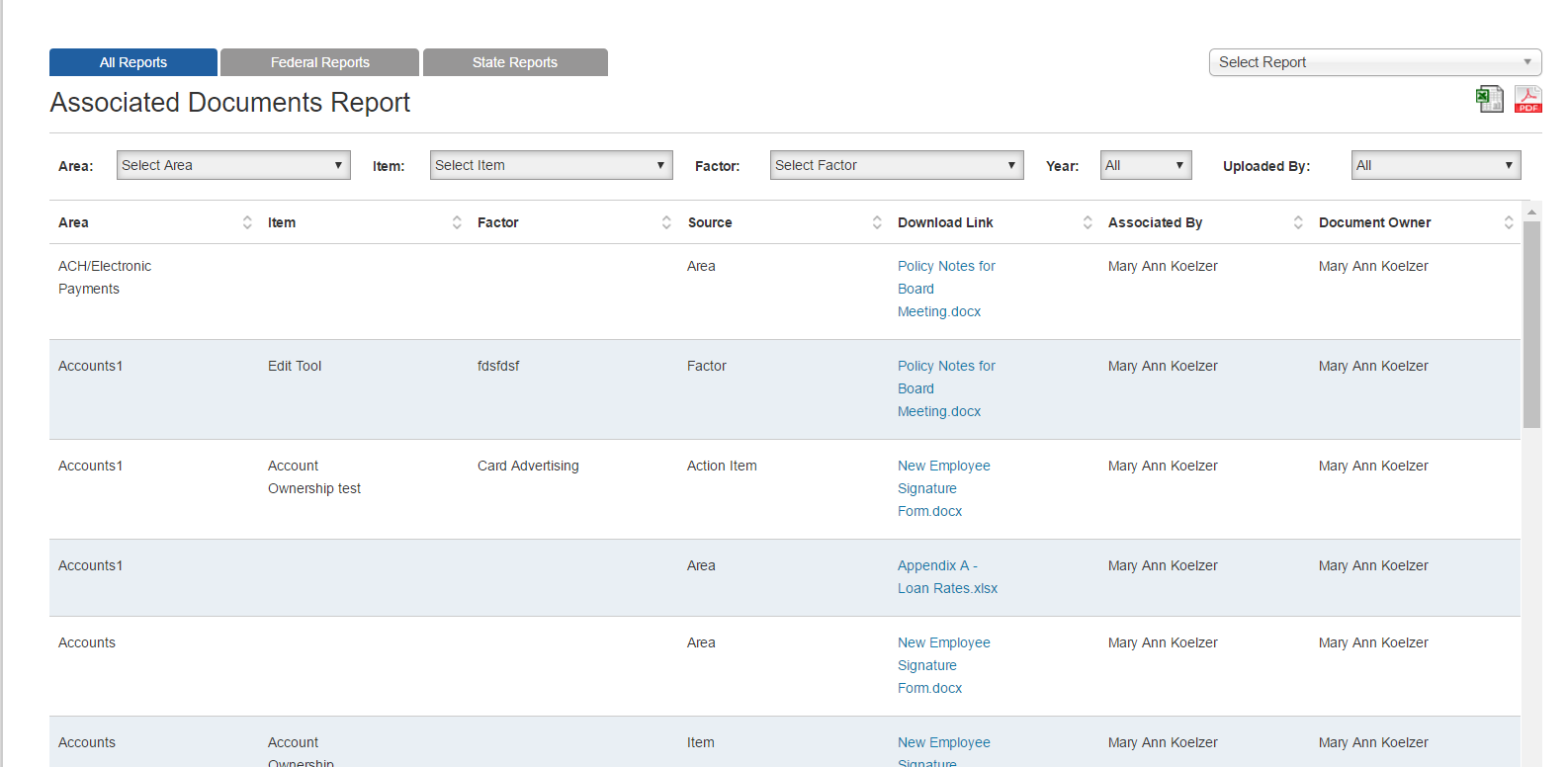Switch to Federal Reports tab
The width and height of the screenshot is (1568, 767).
tap(320, 62)
